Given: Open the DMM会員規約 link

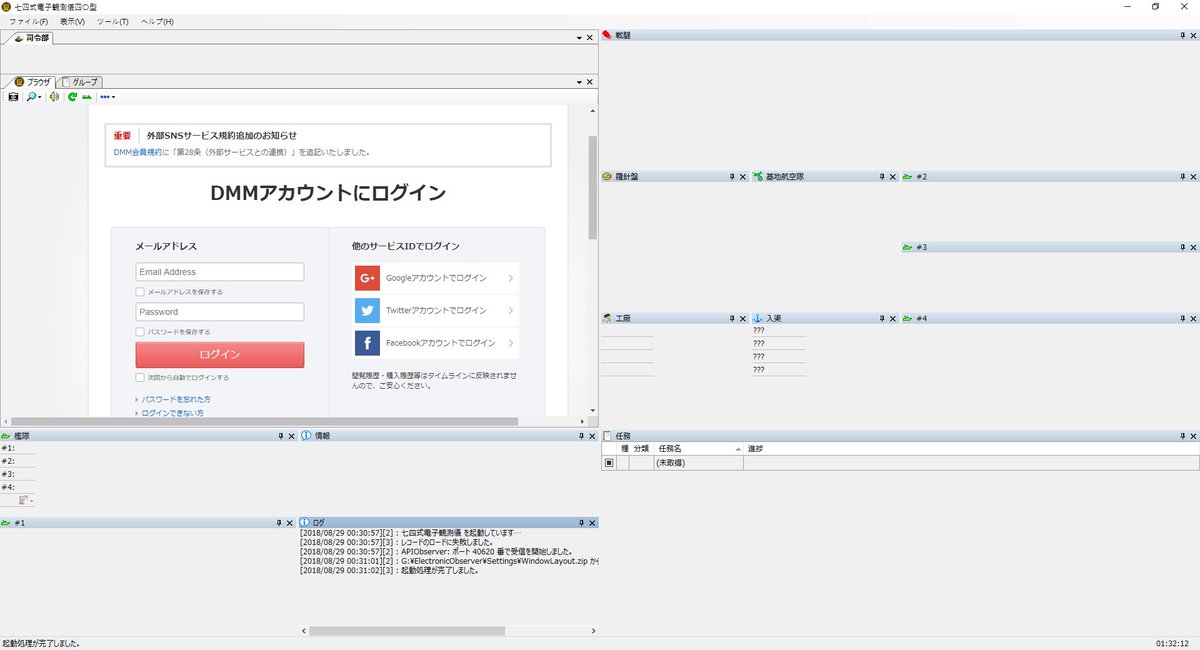Looking at the screenshot, I should 138,153.
